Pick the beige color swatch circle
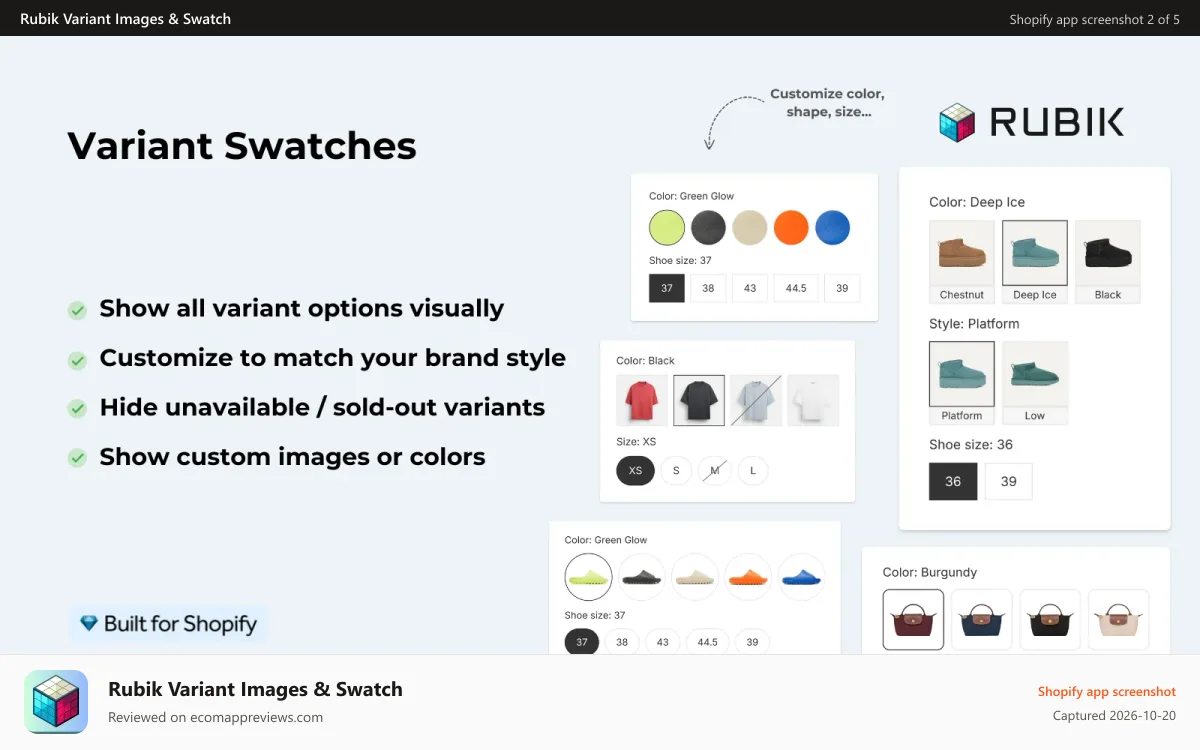Viewport: 1200px width, 750px height. coord(750,228)
